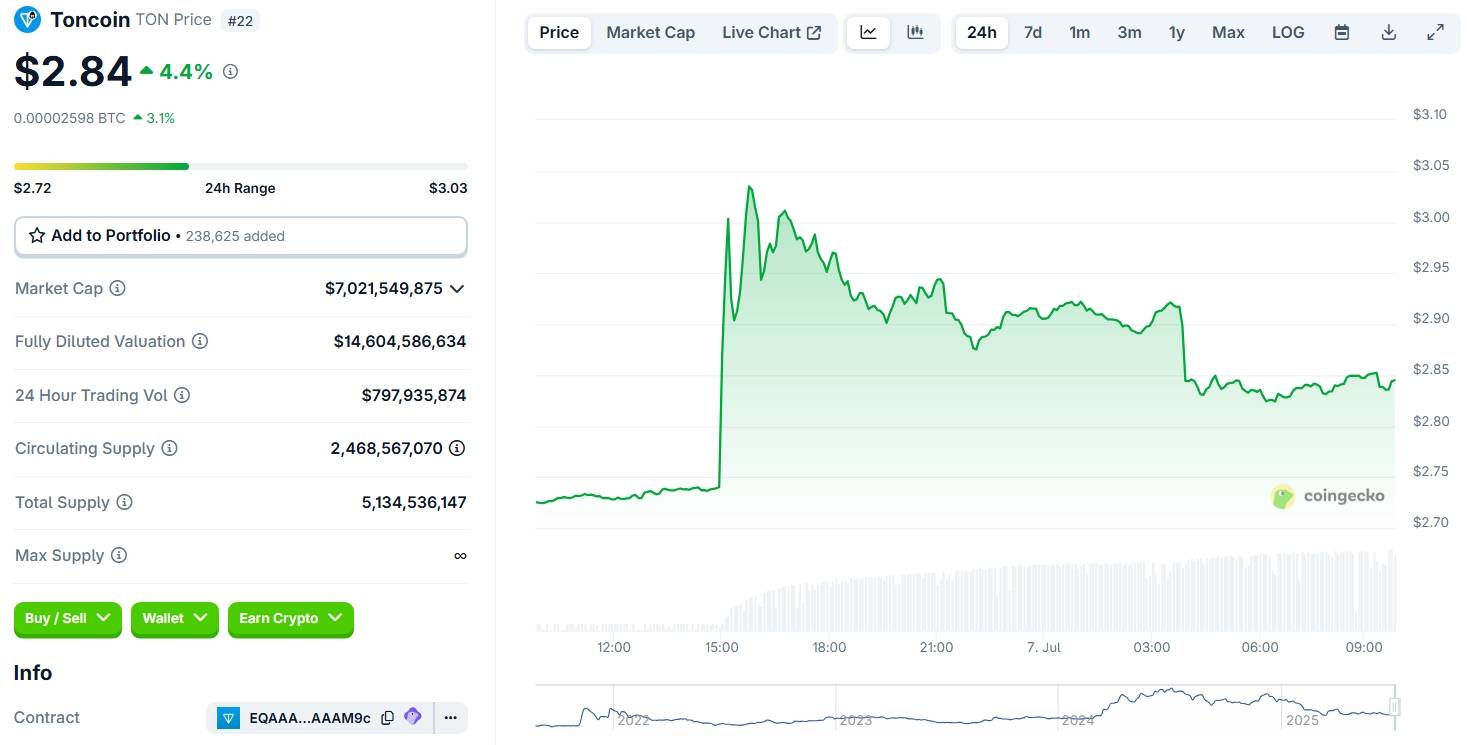Click the 24h Range progress bar
Image resolution: width=1467 pixels, height=745 pixels.
[241, 166]
